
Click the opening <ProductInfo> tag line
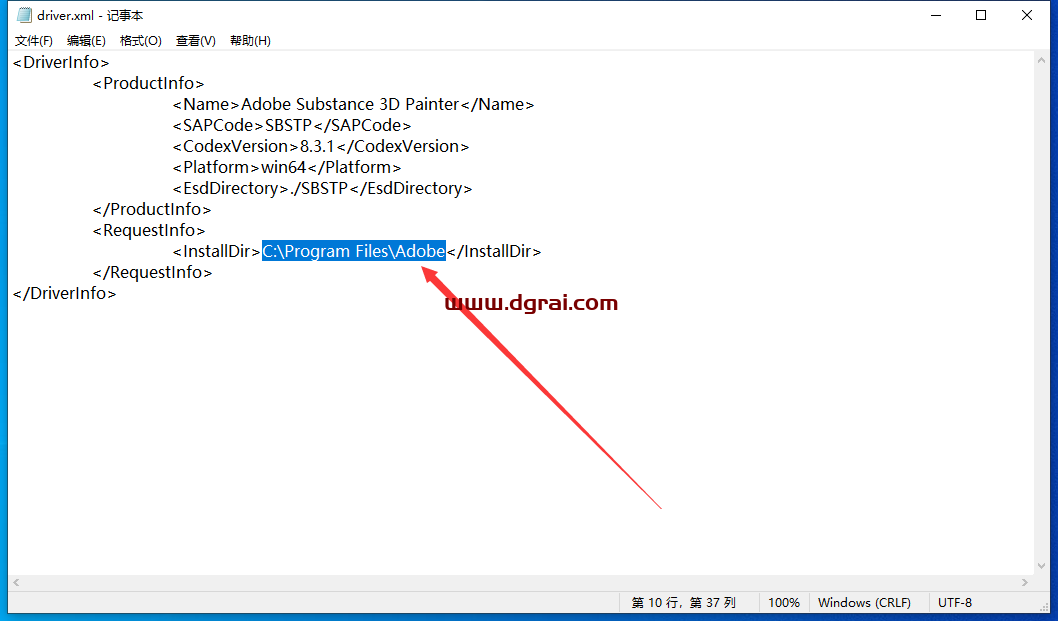[x=148, y=83]
